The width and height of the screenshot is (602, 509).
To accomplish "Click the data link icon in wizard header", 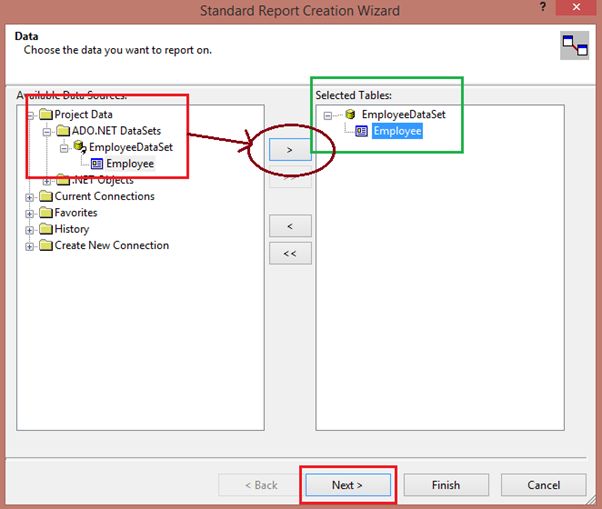I will coord(574,45).
